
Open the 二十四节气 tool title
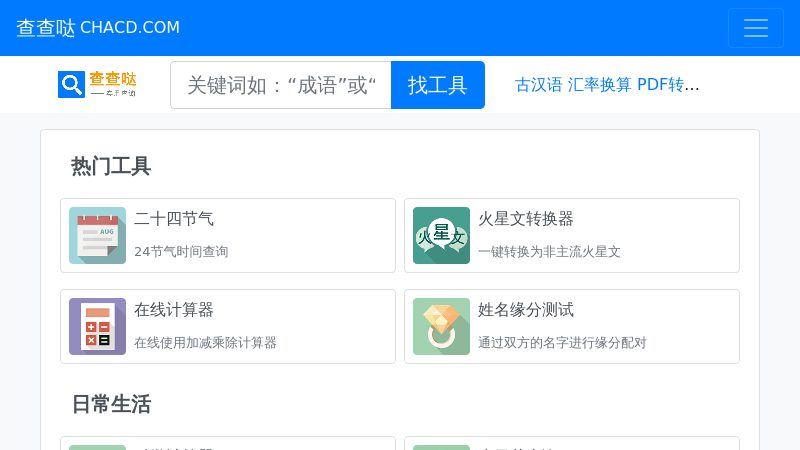tap(174, 219)
